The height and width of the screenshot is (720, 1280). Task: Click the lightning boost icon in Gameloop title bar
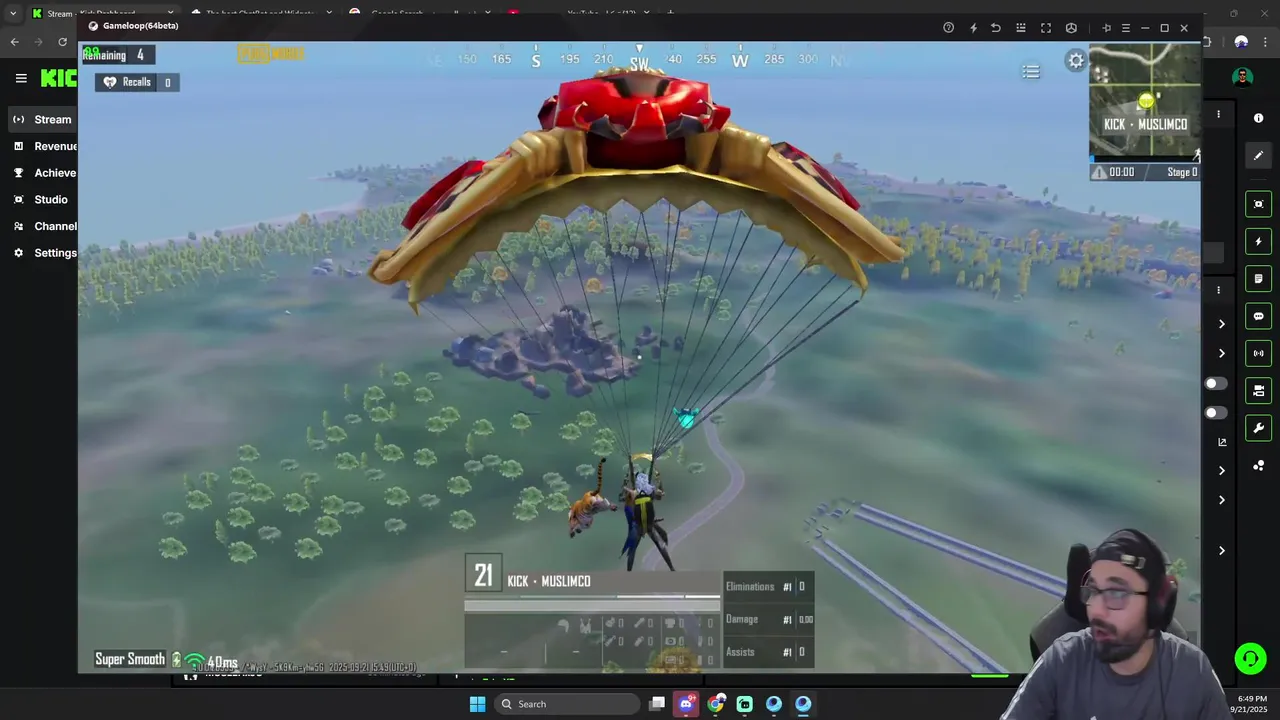click(973, 28)
